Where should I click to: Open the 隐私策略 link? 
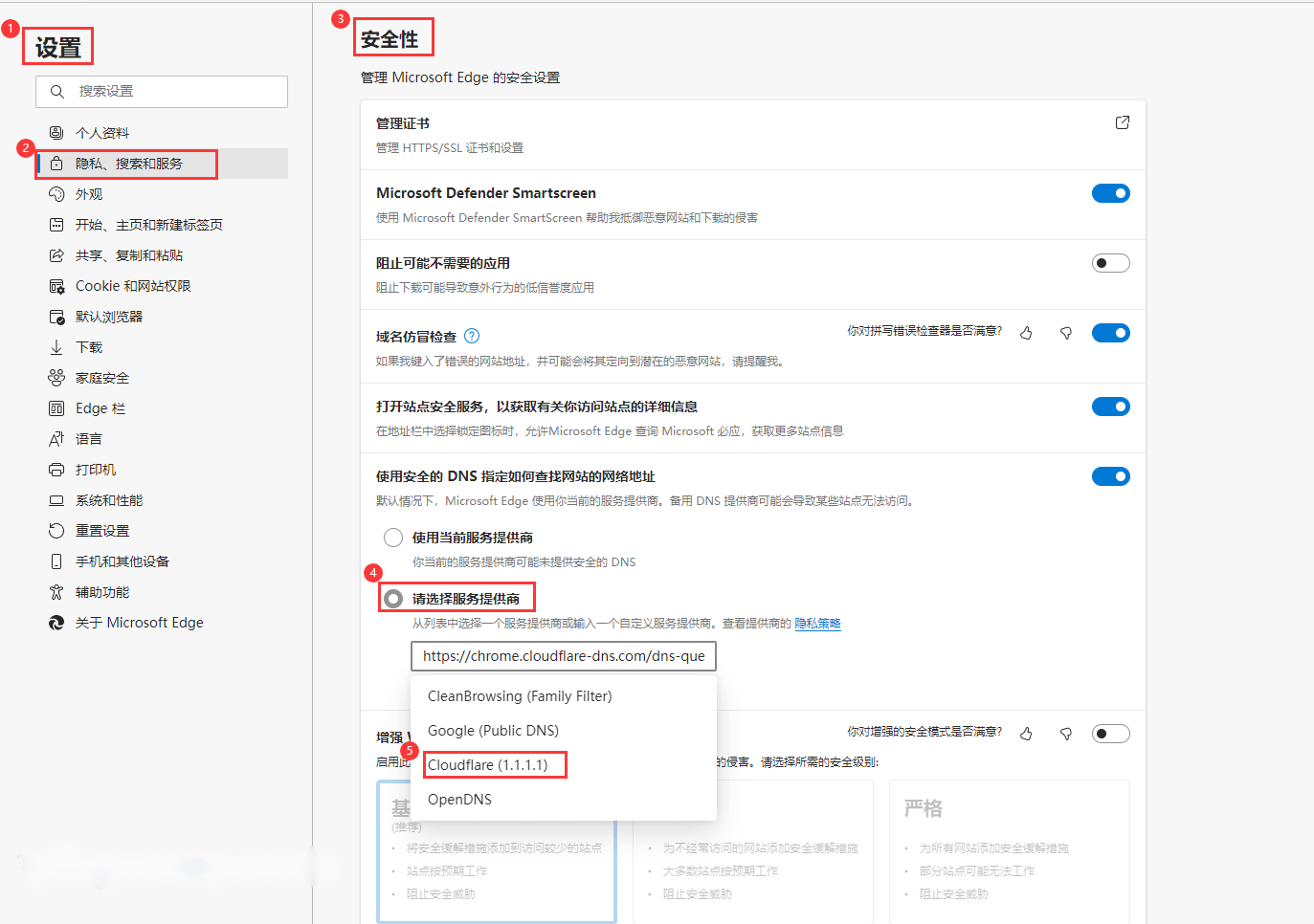817,624
